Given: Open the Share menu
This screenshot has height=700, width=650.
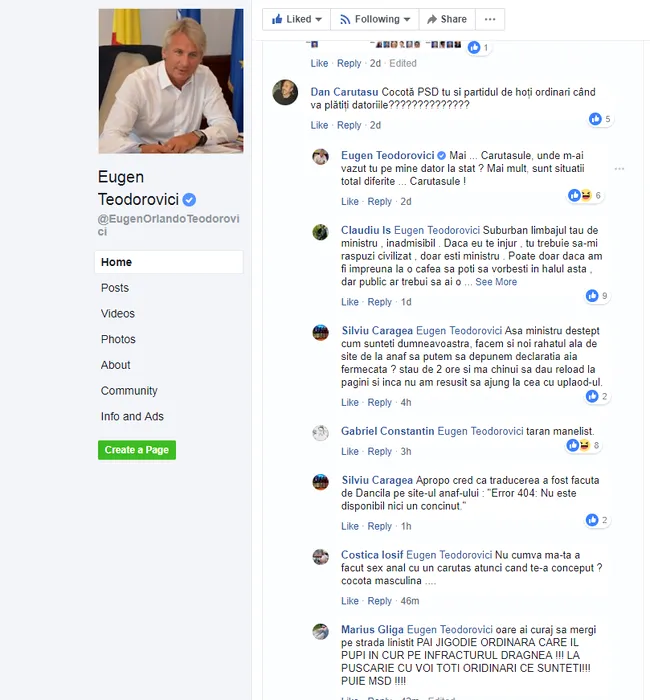Looking at the screenshot, I should tap(447, 19).
